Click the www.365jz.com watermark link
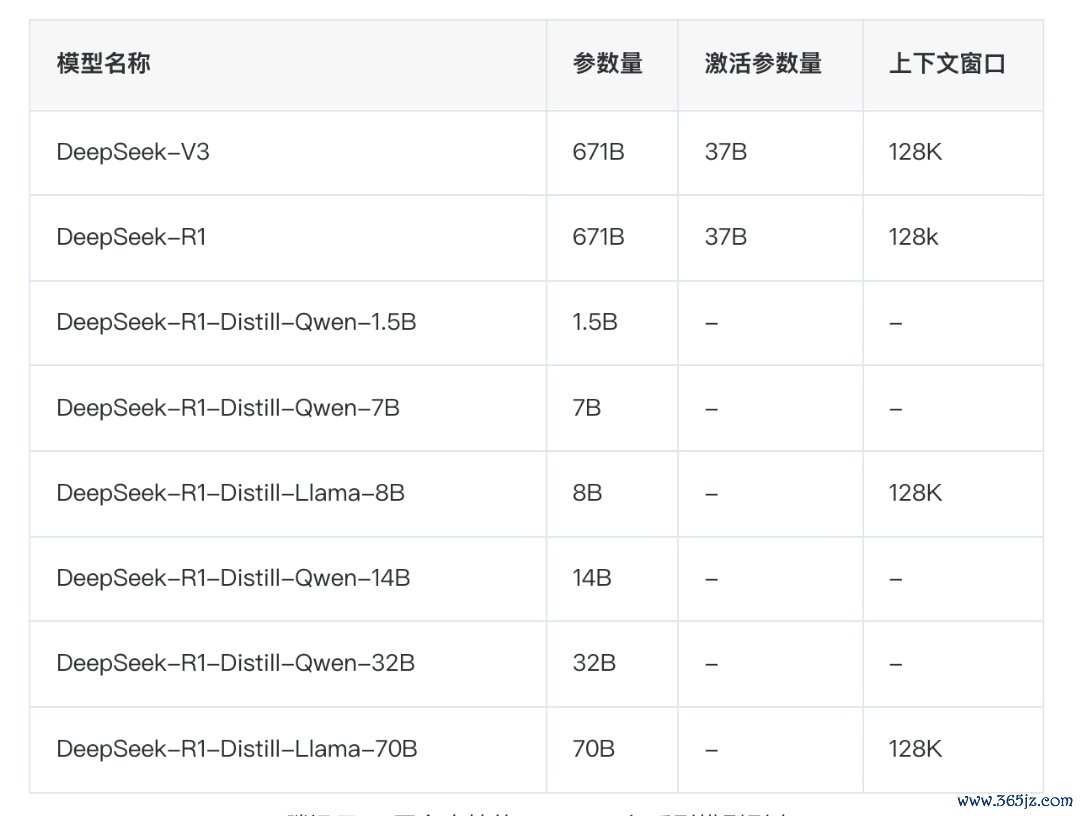Screen dimensions: 1080x816 pyautogui.click(x=1014, y=801)
